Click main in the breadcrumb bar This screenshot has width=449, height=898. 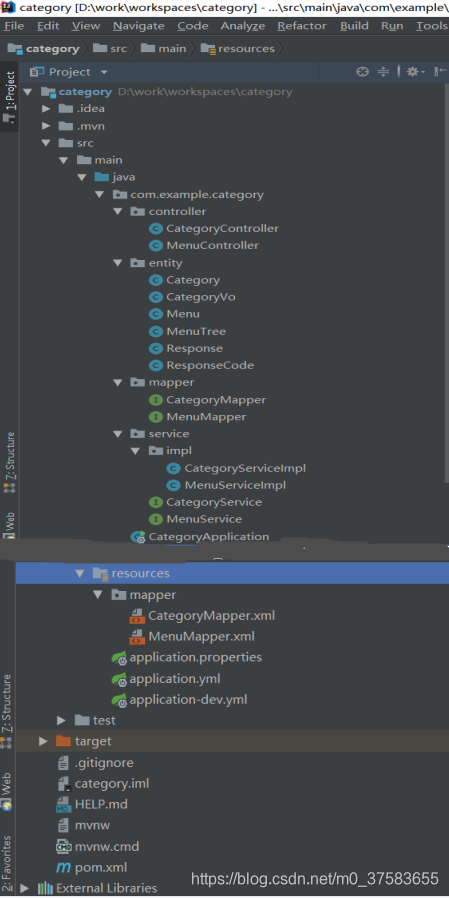[164, 49]
